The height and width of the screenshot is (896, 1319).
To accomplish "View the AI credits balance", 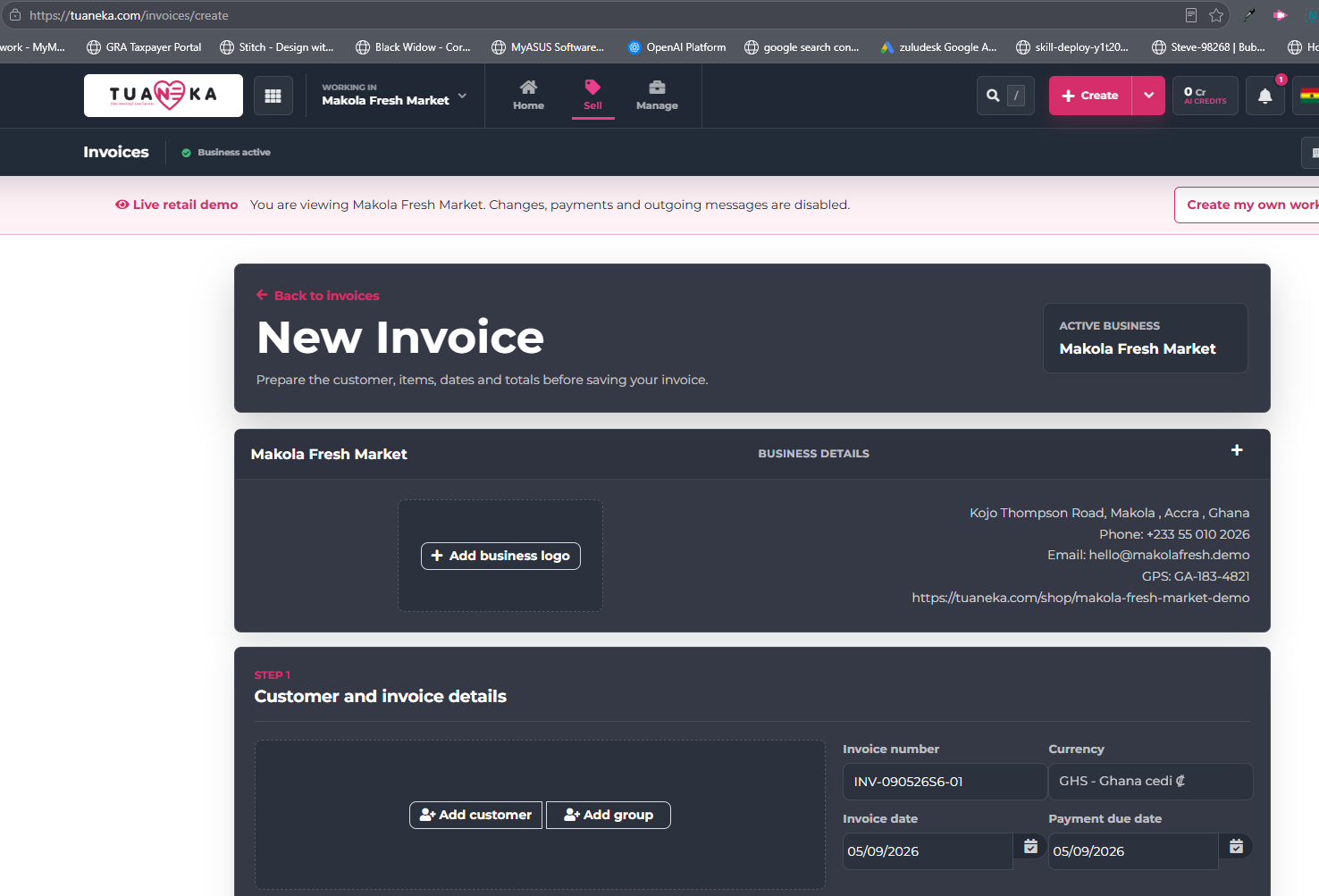I will pos(1206,96).
